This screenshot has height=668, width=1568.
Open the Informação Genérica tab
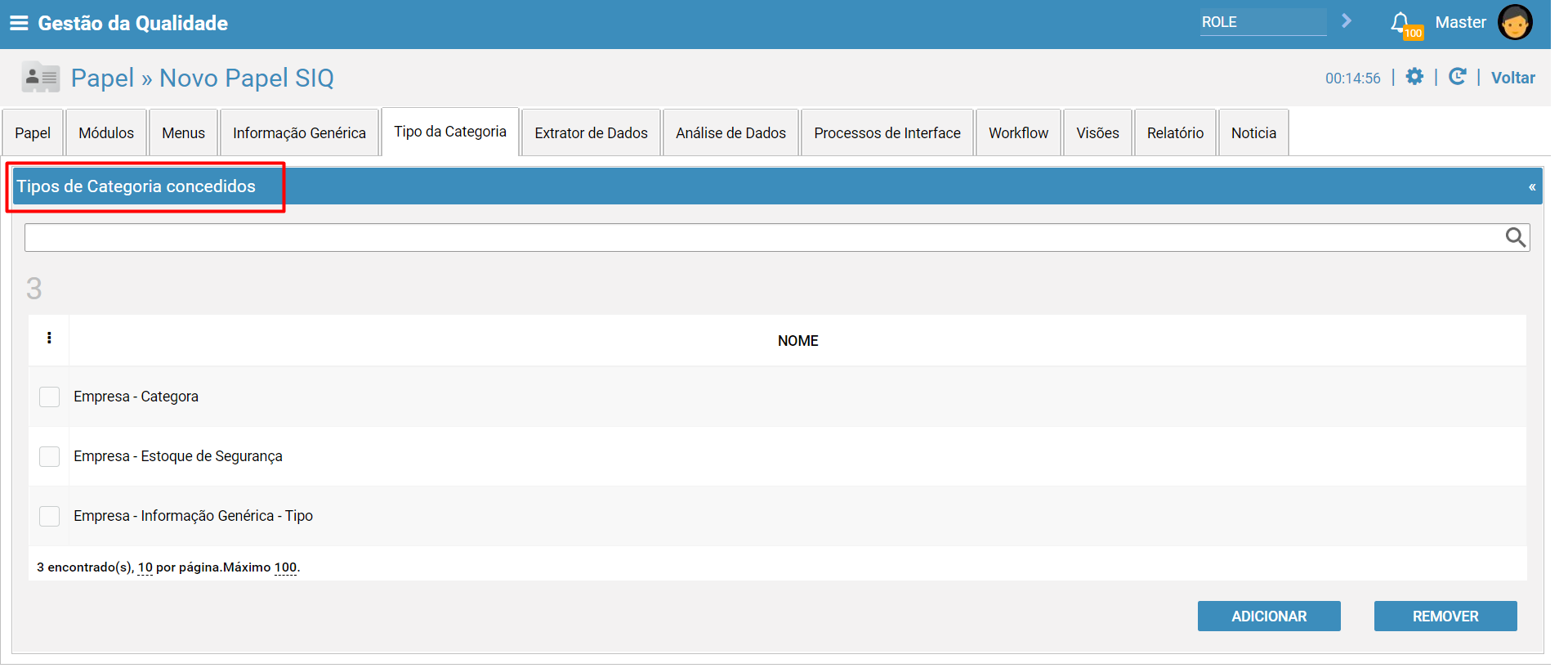point(299,132)
